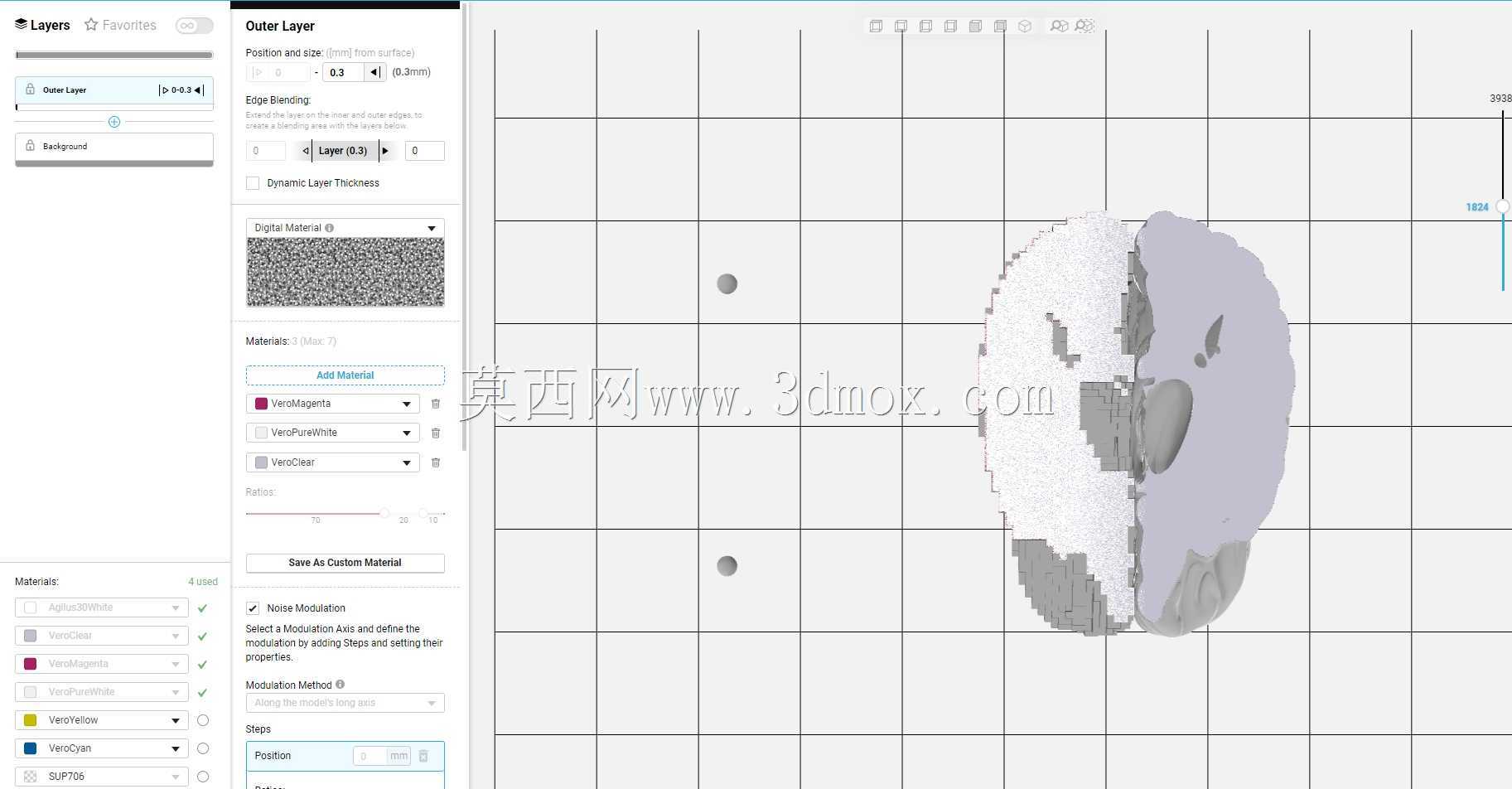Switch to the Favorites tab
This screenshot has width=1512, height=789.
[x=121, y=25]
